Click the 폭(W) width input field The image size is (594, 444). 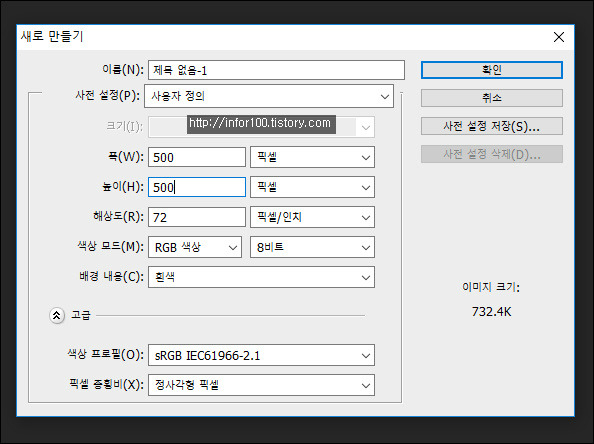(x=197, y=157)
